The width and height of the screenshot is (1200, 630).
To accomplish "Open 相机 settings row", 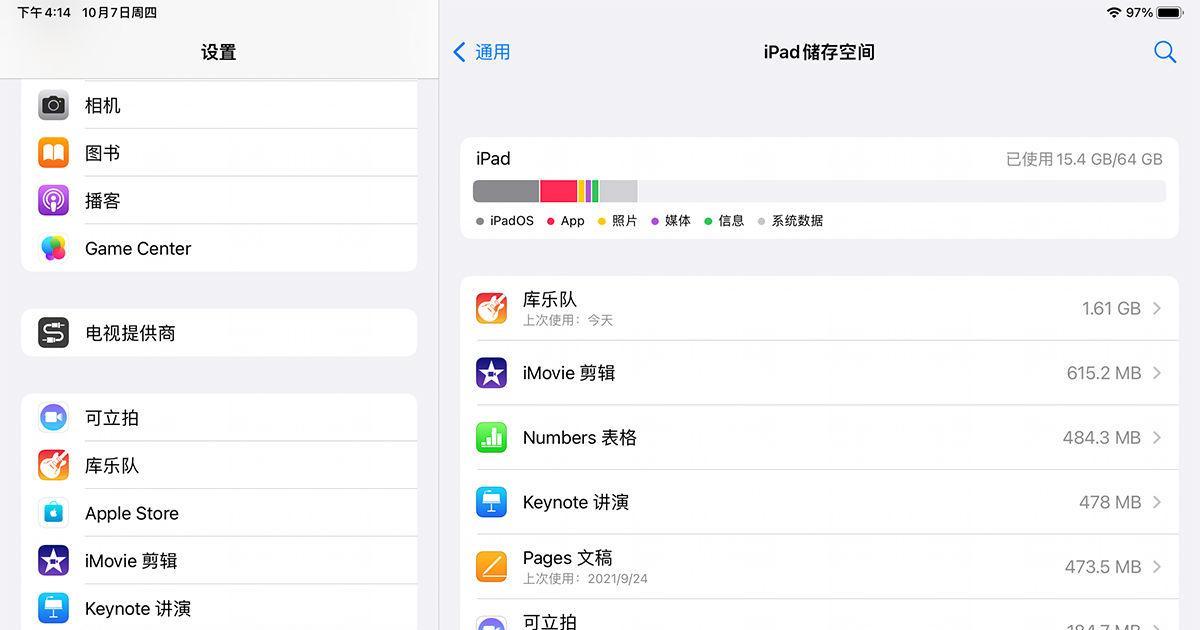I will pyautogui.click(x=219, y=105).
